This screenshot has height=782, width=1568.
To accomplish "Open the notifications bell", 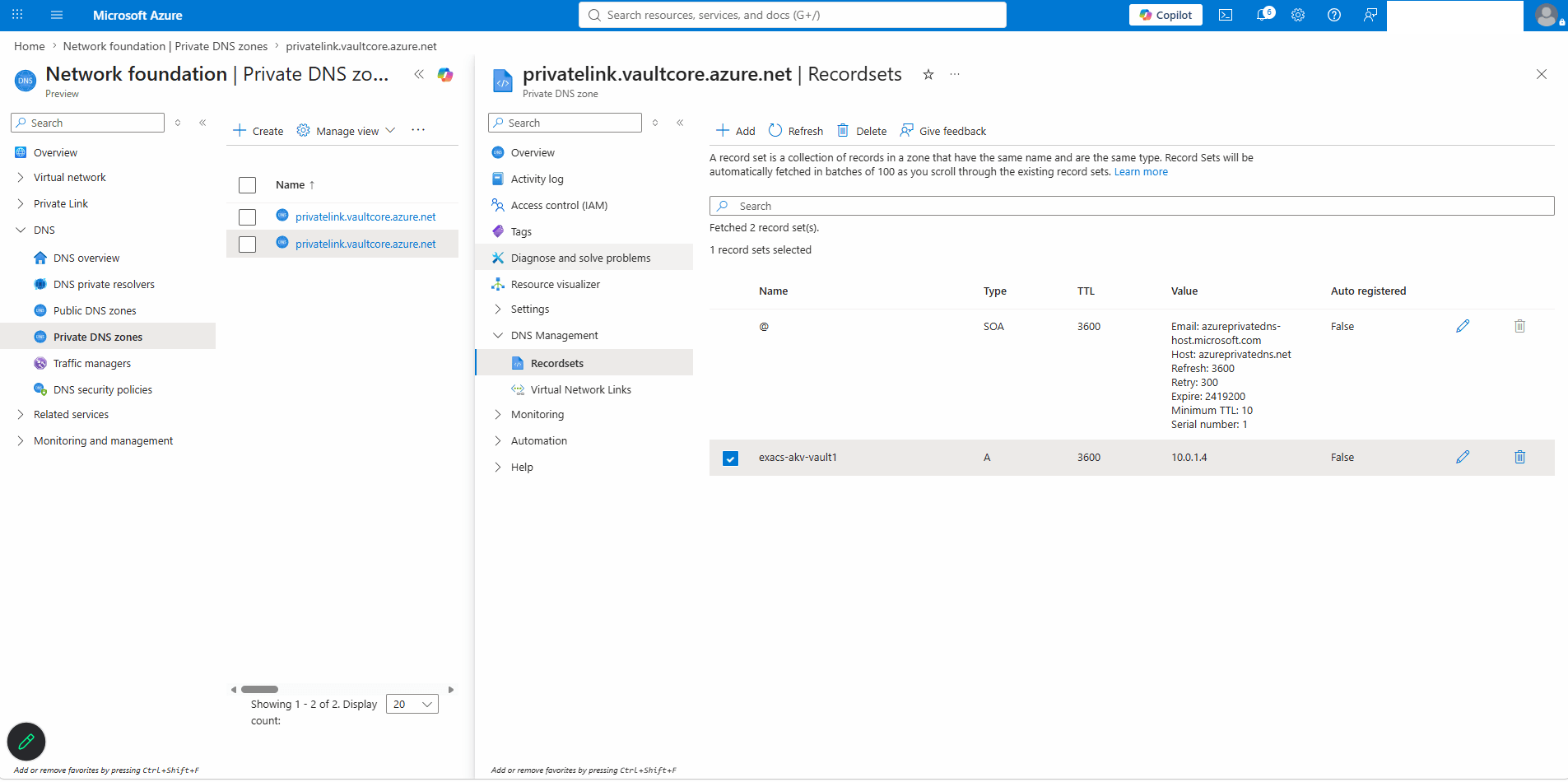I will [1263, 15].
